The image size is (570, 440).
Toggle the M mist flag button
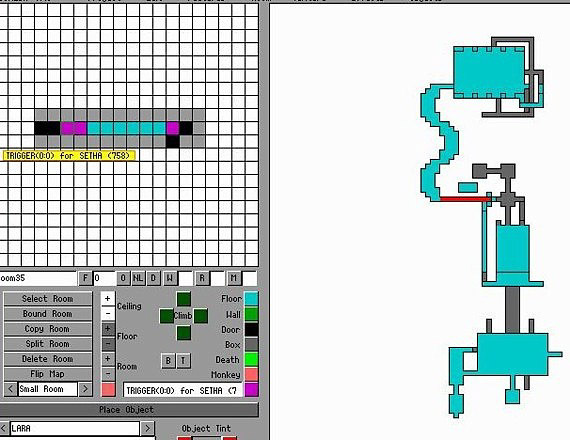(233, 278)
